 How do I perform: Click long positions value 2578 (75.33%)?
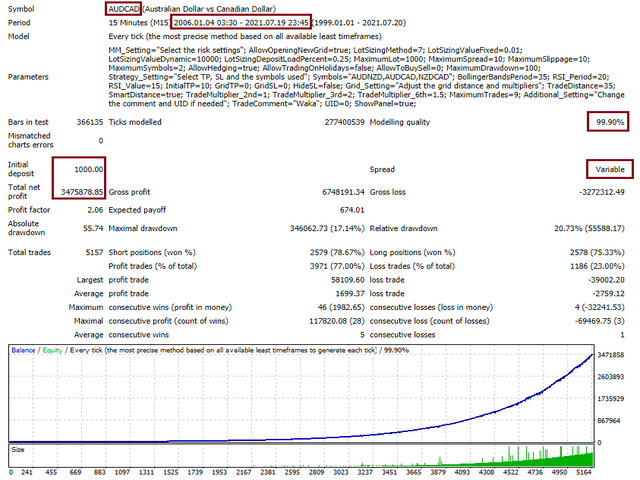pos(597,252)
